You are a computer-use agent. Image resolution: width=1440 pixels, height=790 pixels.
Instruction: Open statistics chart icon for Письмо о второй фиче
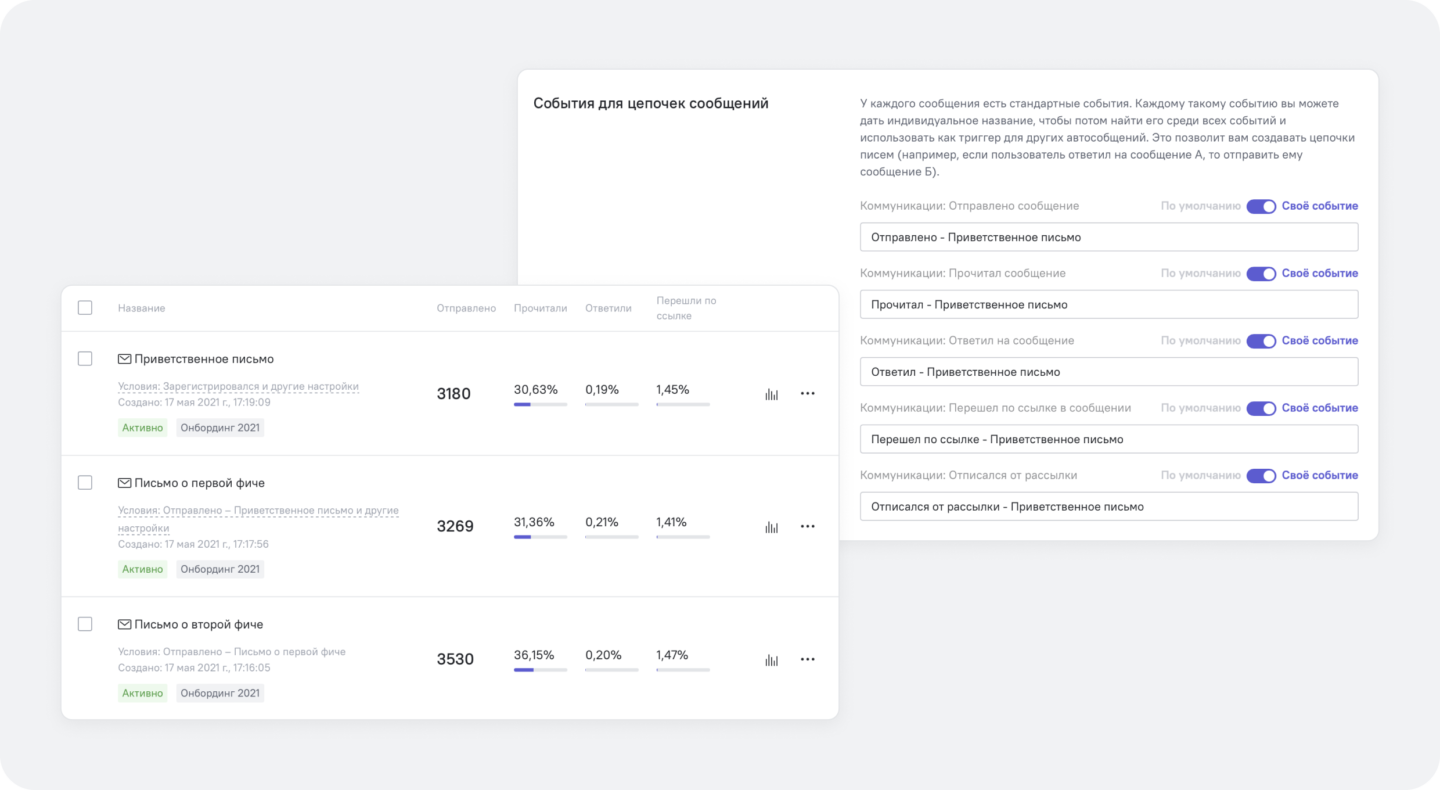click(771, 660)
